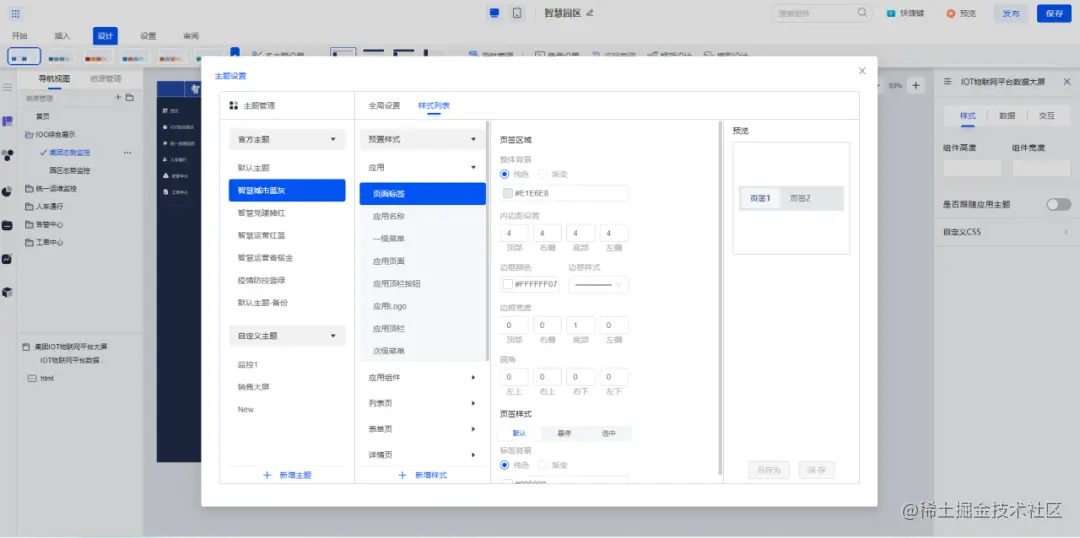Edit the 智慧园区 title pencil icon
This screenshot has width=1080, height=538.
(x=590, y=13)
